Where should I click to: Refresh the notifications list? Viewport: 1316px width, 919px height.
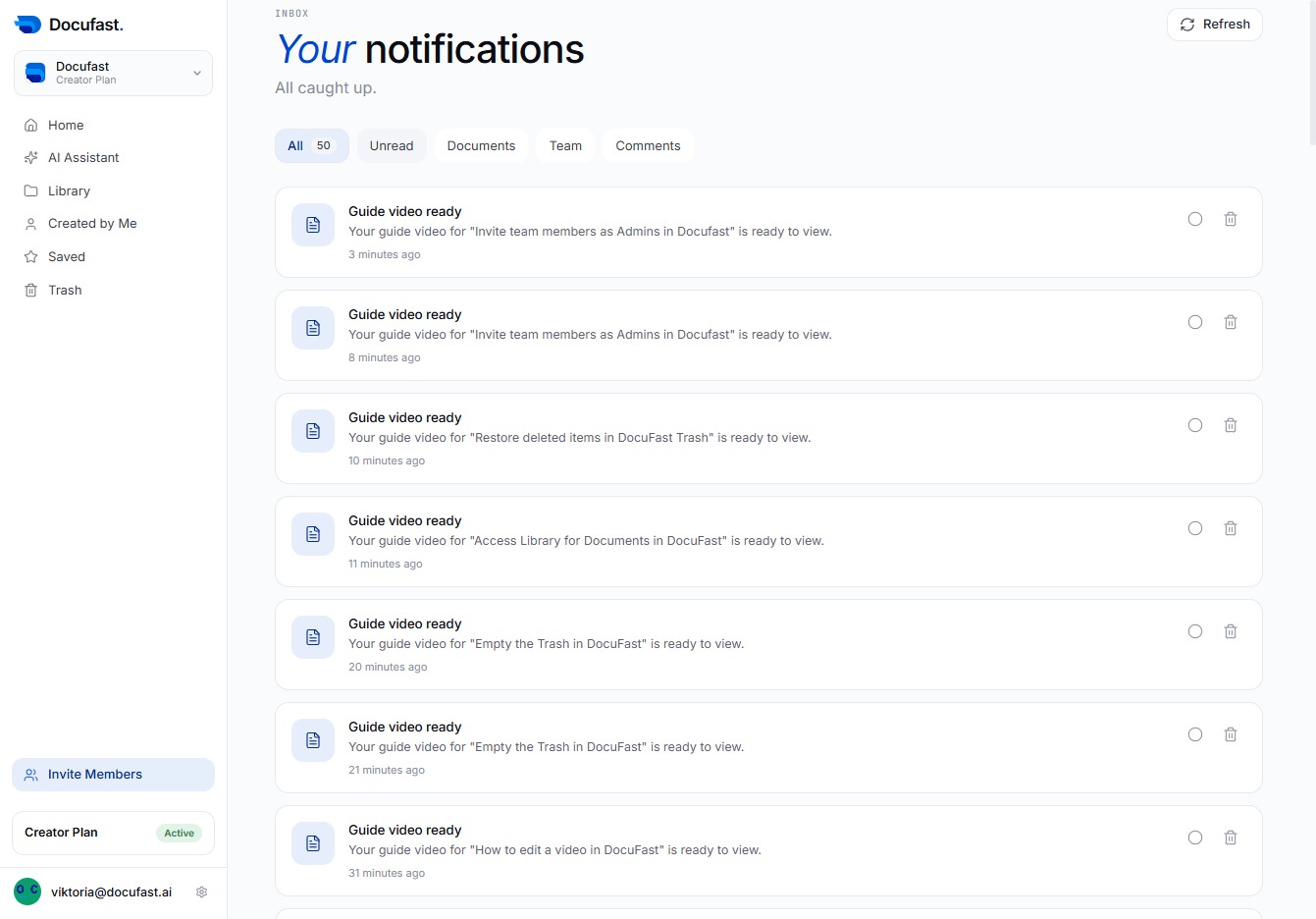(x=1215, y=25)
